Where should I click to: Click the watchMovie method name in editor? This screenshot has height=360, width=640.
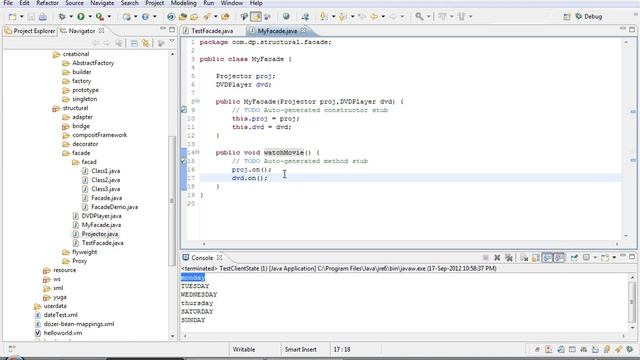point(284,152)
